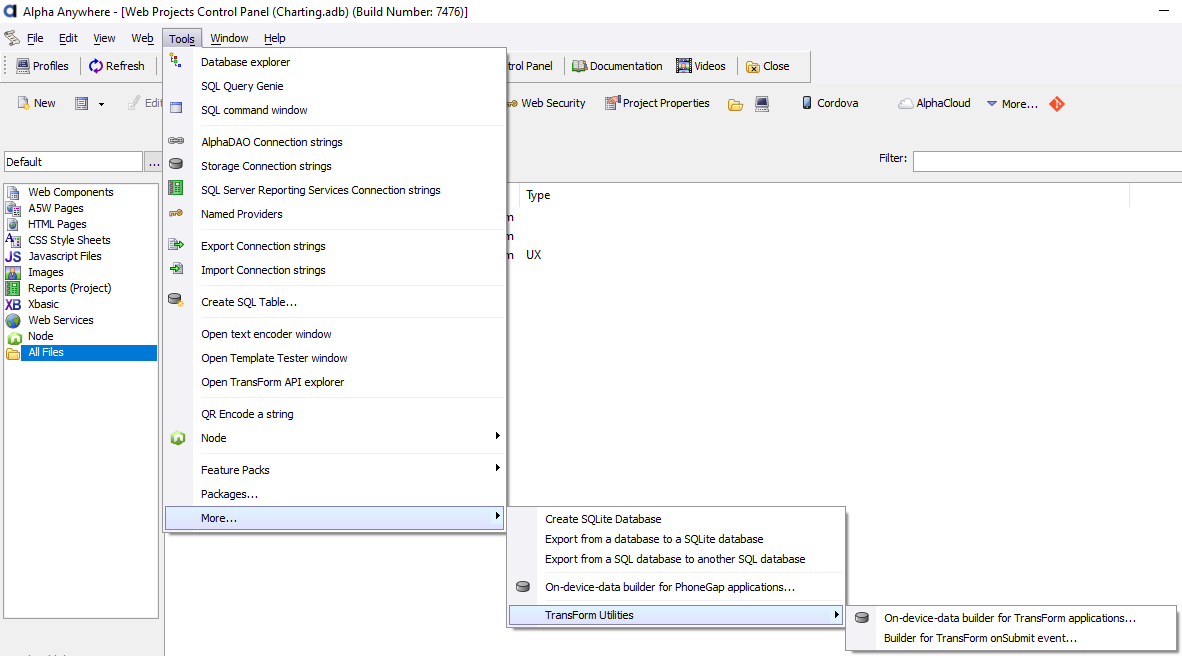Open Web Security settings

(x=546, y=103)
